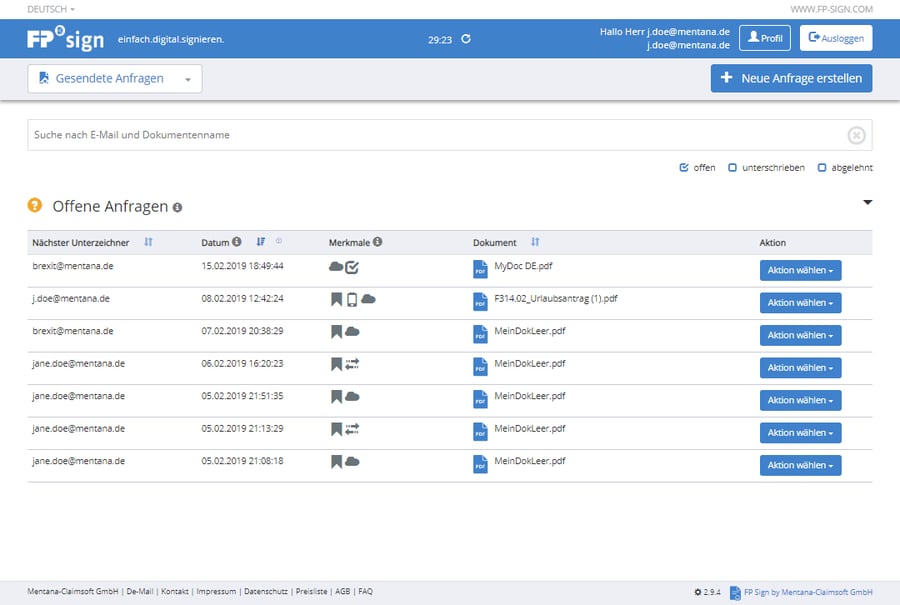Click the Mentana-Claimsoft GmbH footer link
Image resolution: width=900 pixels, height=605 pixels.
tap(73, 592)
